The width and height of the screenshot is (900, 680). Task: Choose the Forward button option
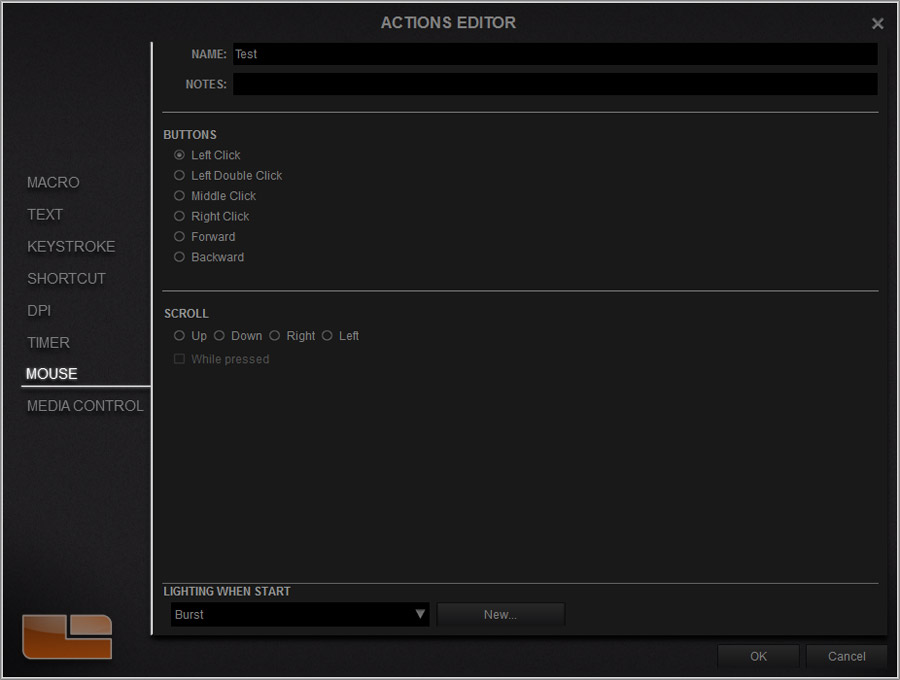(x=179, y=236)
